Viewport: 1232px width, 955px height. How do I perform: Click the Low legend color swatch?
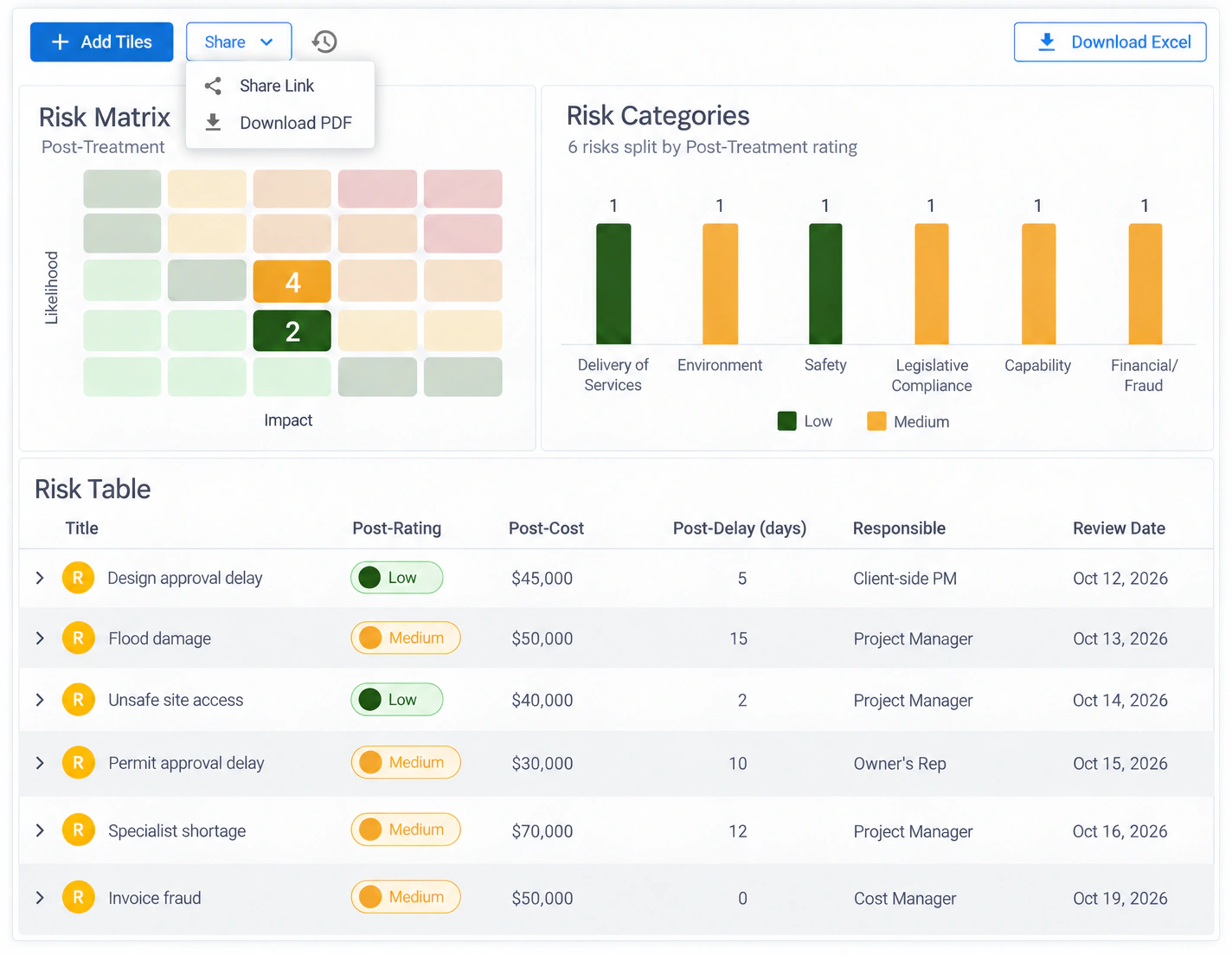coord(786,421)
